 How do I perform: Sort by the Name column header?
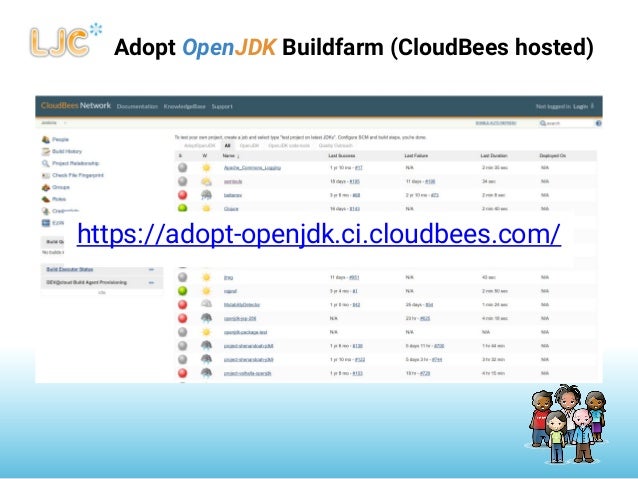pos(231,156)
